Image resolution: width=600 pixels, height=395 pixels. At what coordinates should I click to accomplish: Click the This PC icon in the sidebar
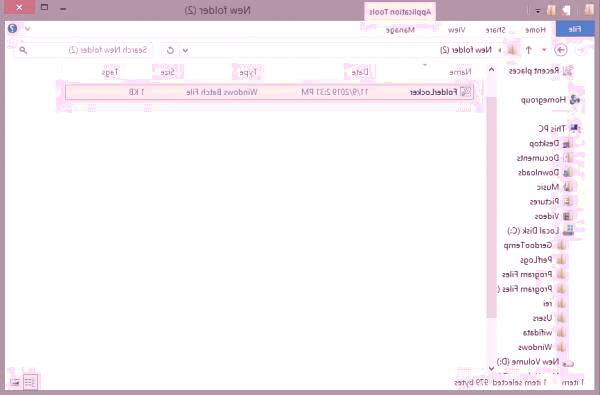click(574, 129)
